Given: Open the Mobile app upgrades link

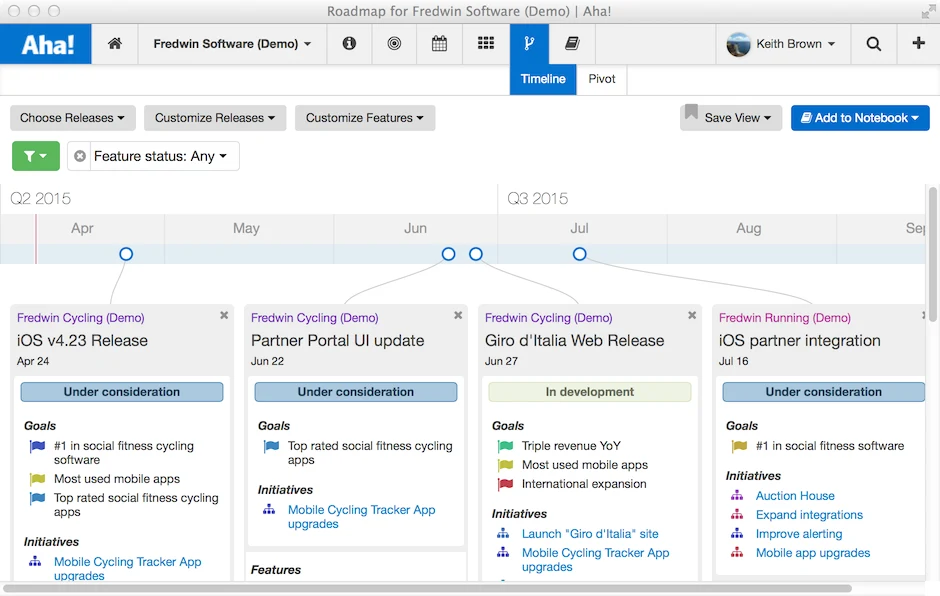Looking at the screenshot, I should click(813, 553).
